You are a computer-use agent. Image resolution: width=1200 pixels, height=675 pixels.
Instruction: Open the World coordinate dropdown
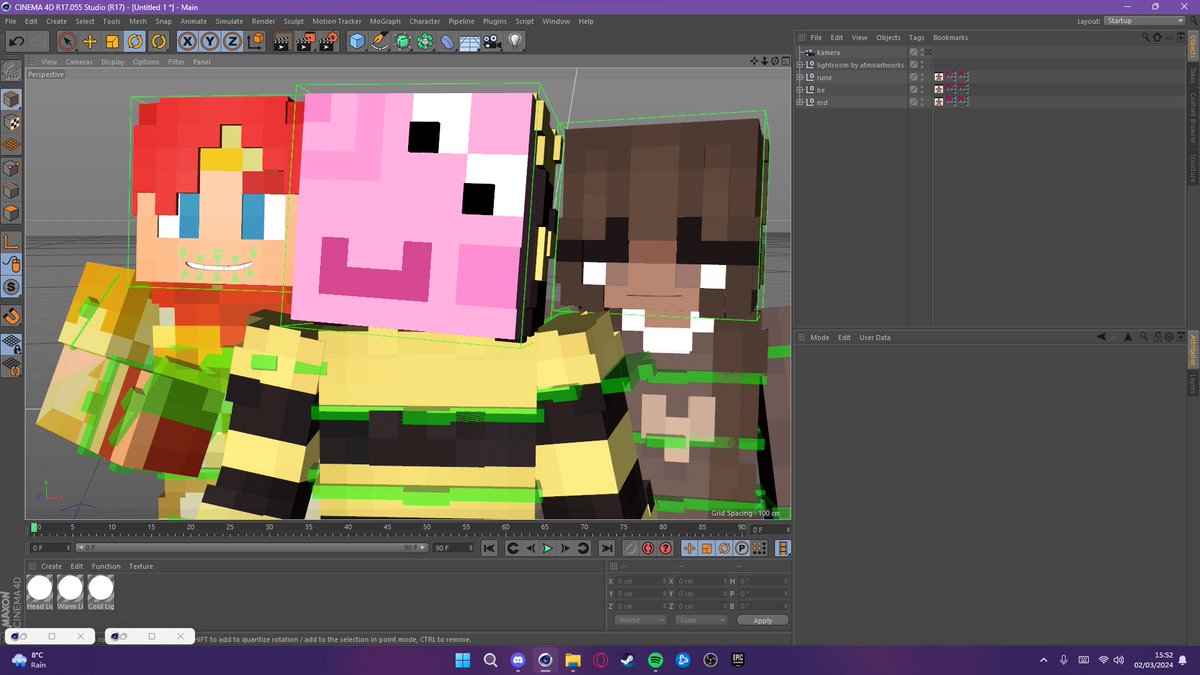640,620
